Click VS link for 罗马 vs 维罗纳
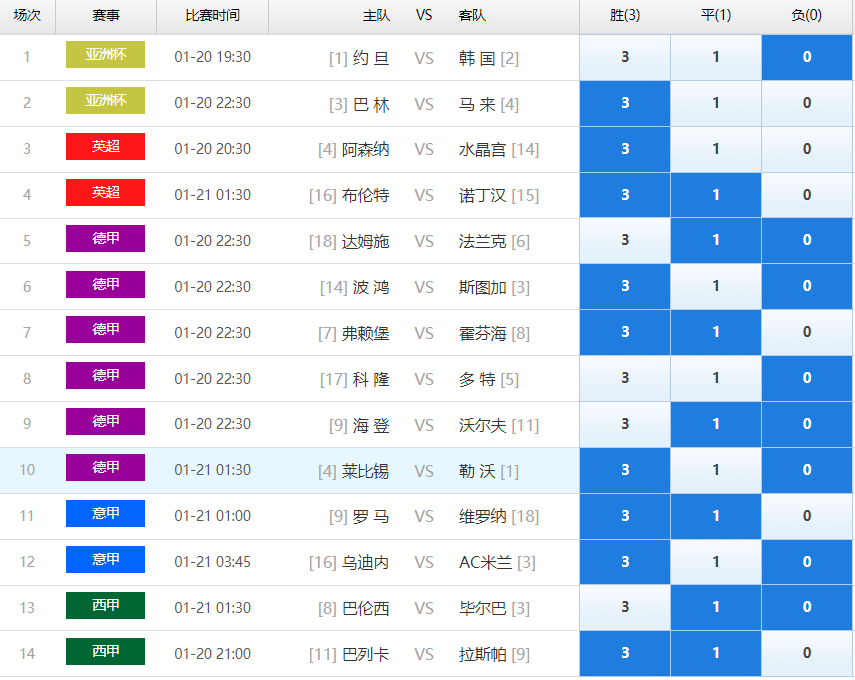This screenshot has height=680, width=855. 424,516
